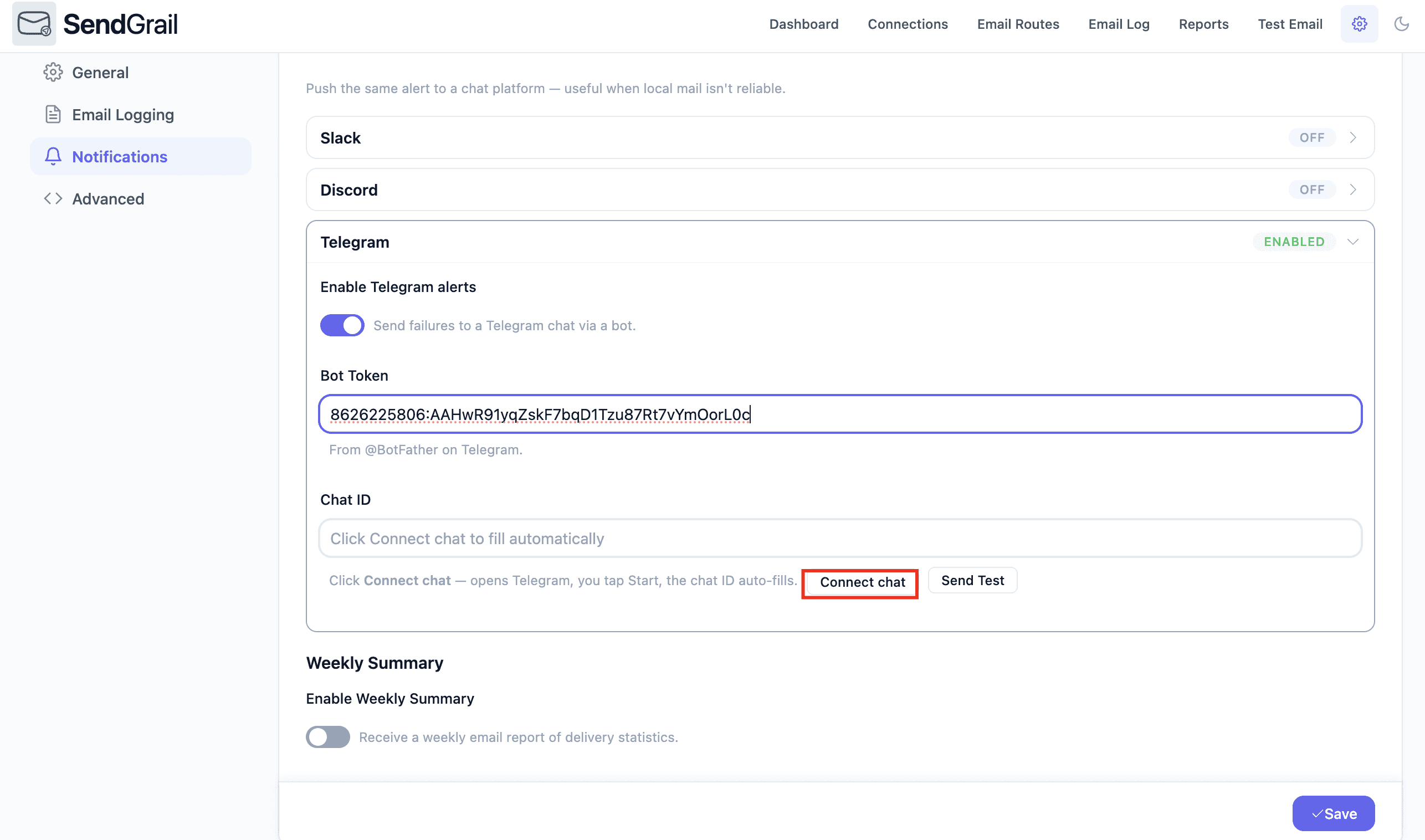This screenshot has height=840, width=1425.
Task: Click into the Chat ID field
Action: click(x=840, y=539)
